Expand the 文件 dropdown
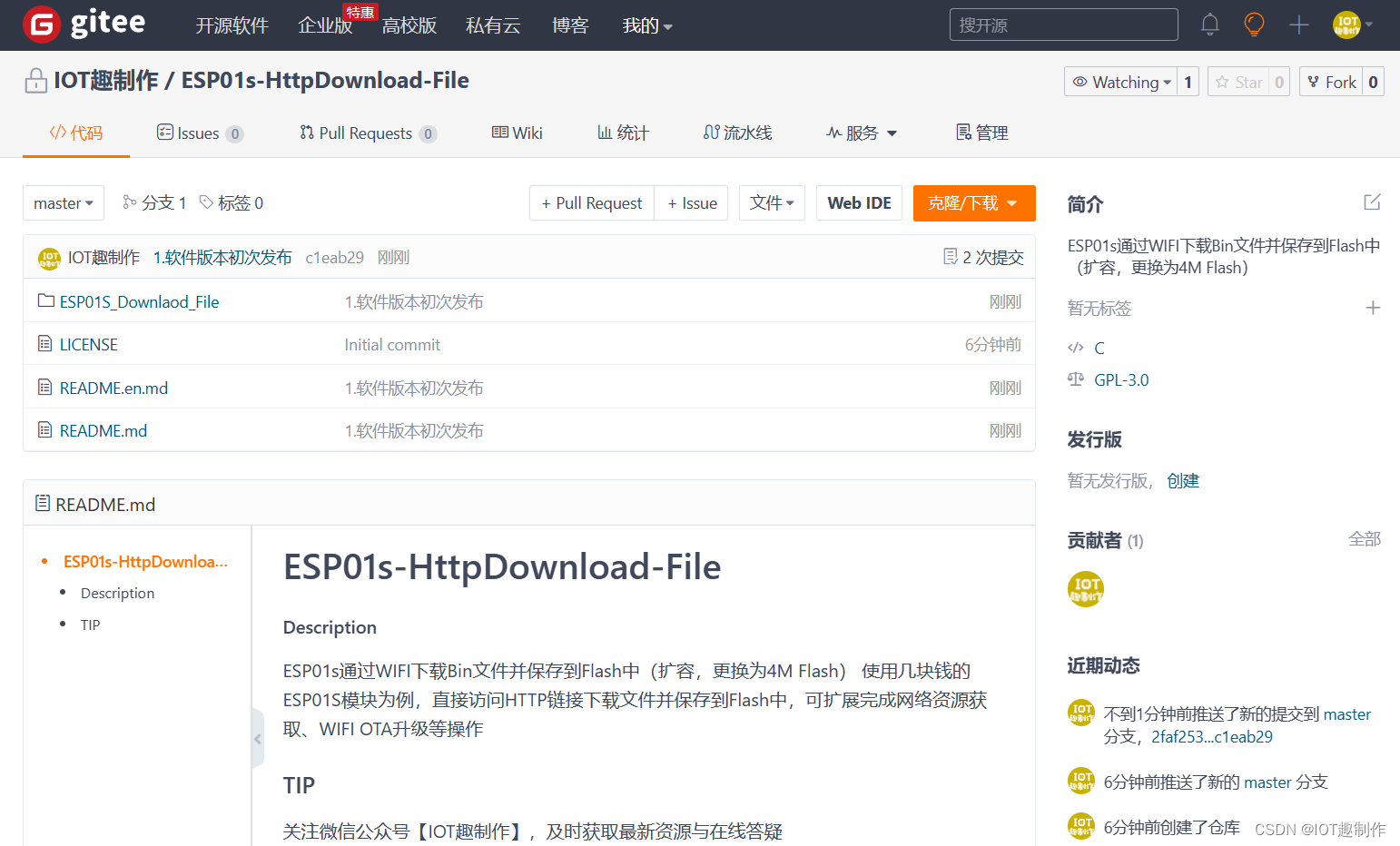 772,203
